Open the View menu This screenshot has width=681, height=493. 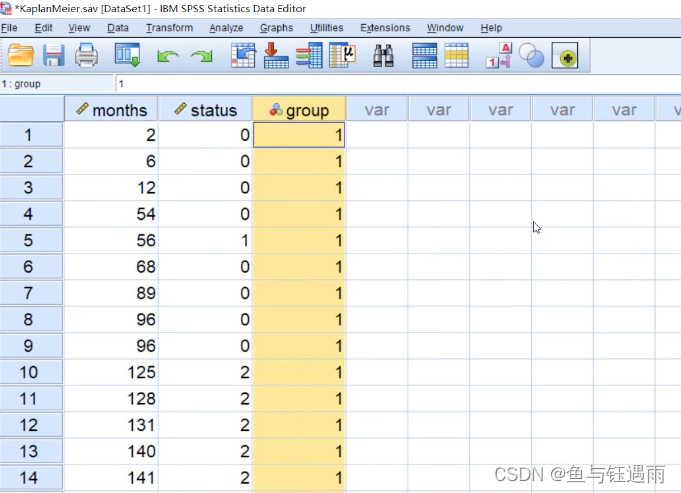79,28
